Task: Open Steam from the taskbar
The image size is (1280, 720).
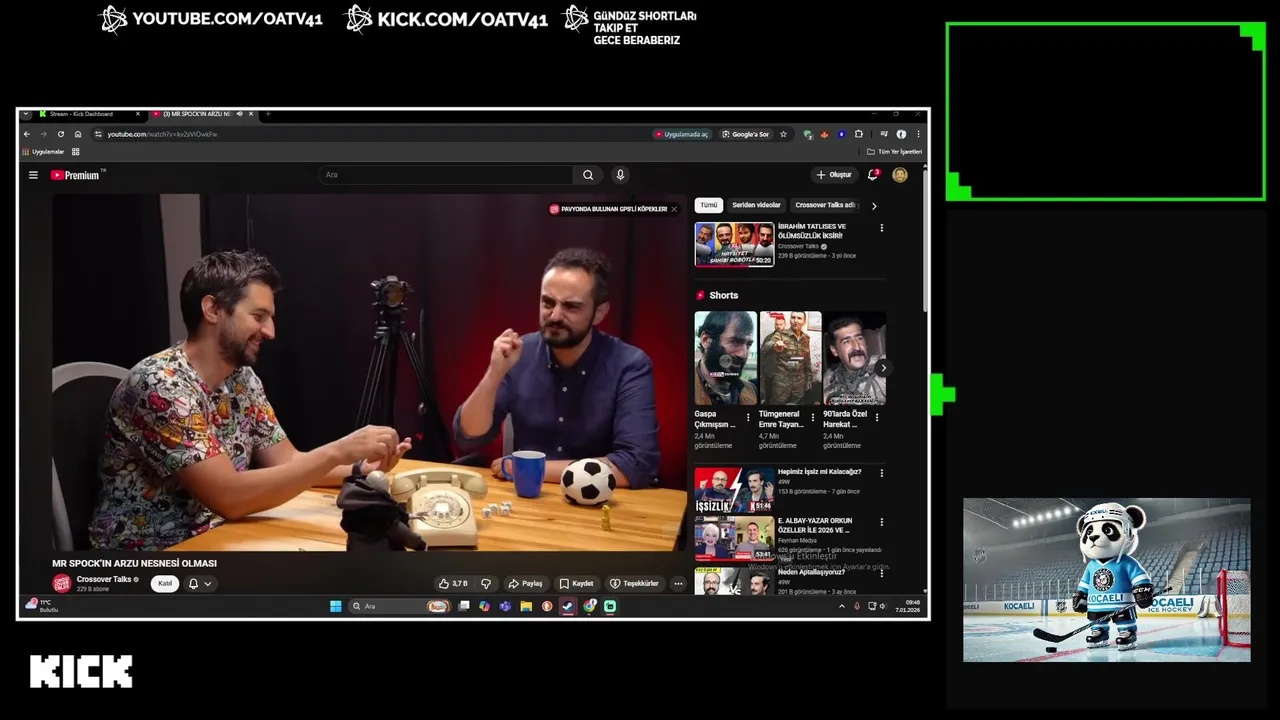Action: coord(568,606)
